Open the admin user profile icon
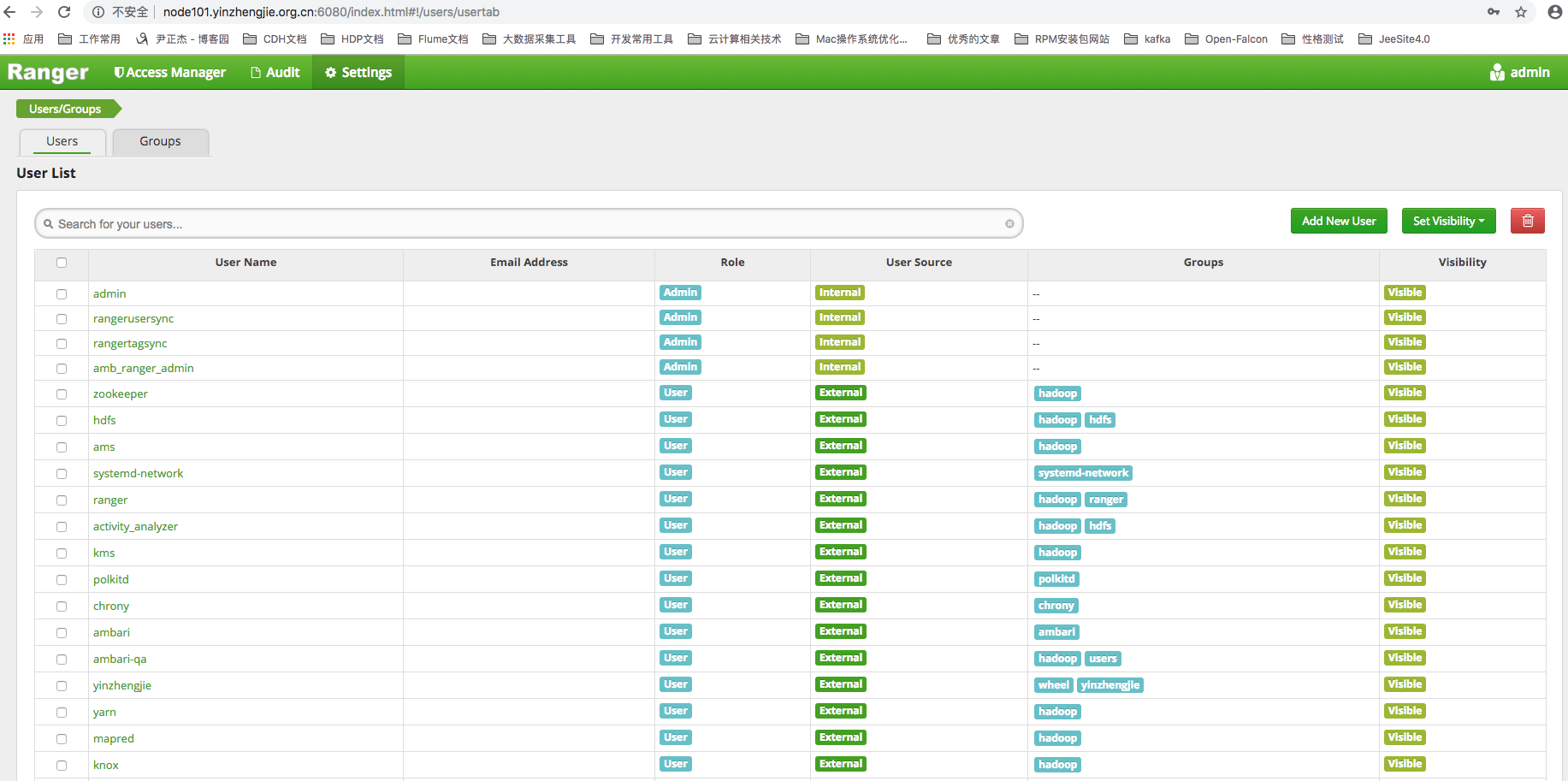 pos(1497,73)
